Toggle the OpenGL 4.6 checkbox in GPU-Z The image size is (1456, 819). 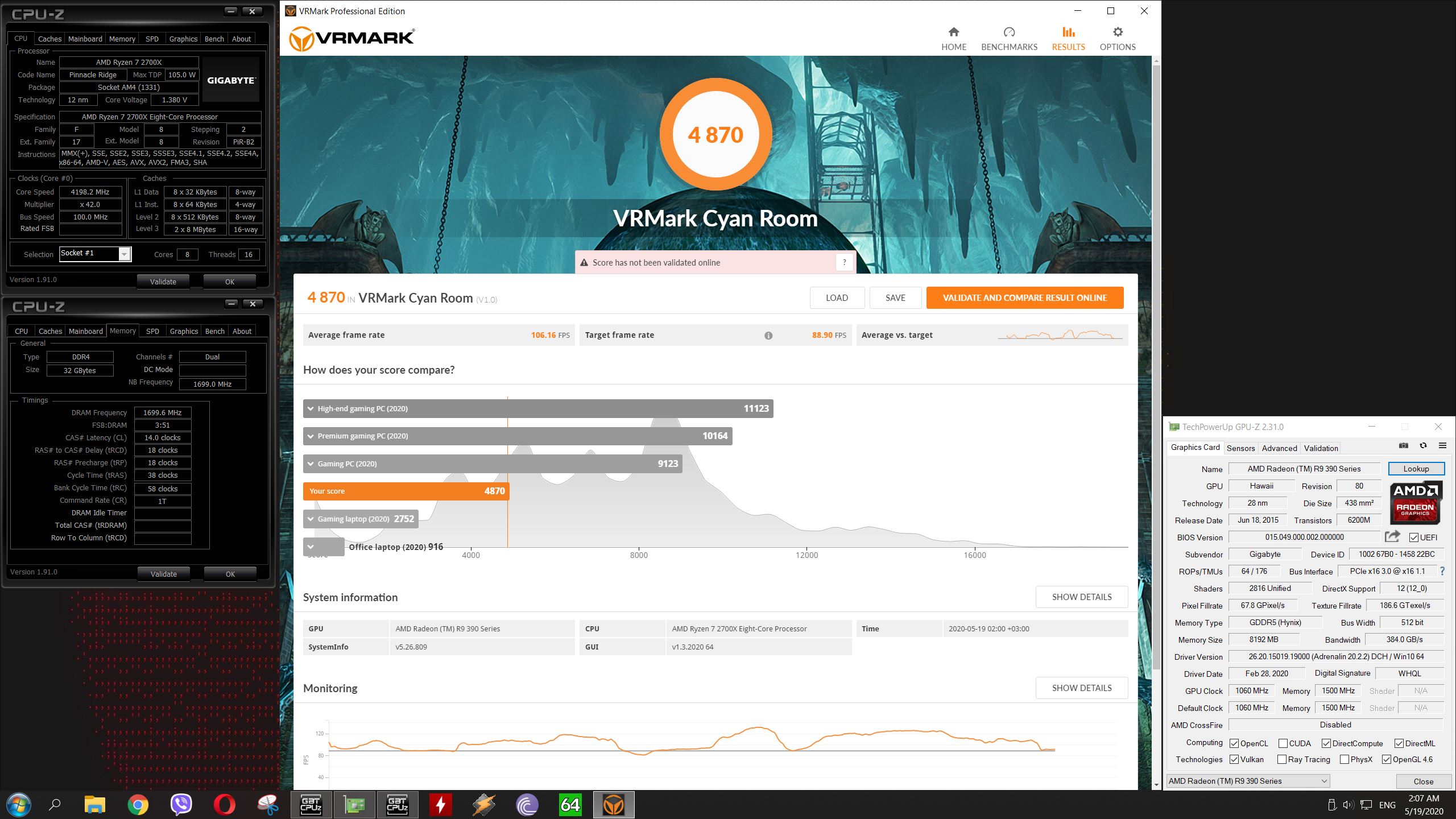(x=1386, y=759)
